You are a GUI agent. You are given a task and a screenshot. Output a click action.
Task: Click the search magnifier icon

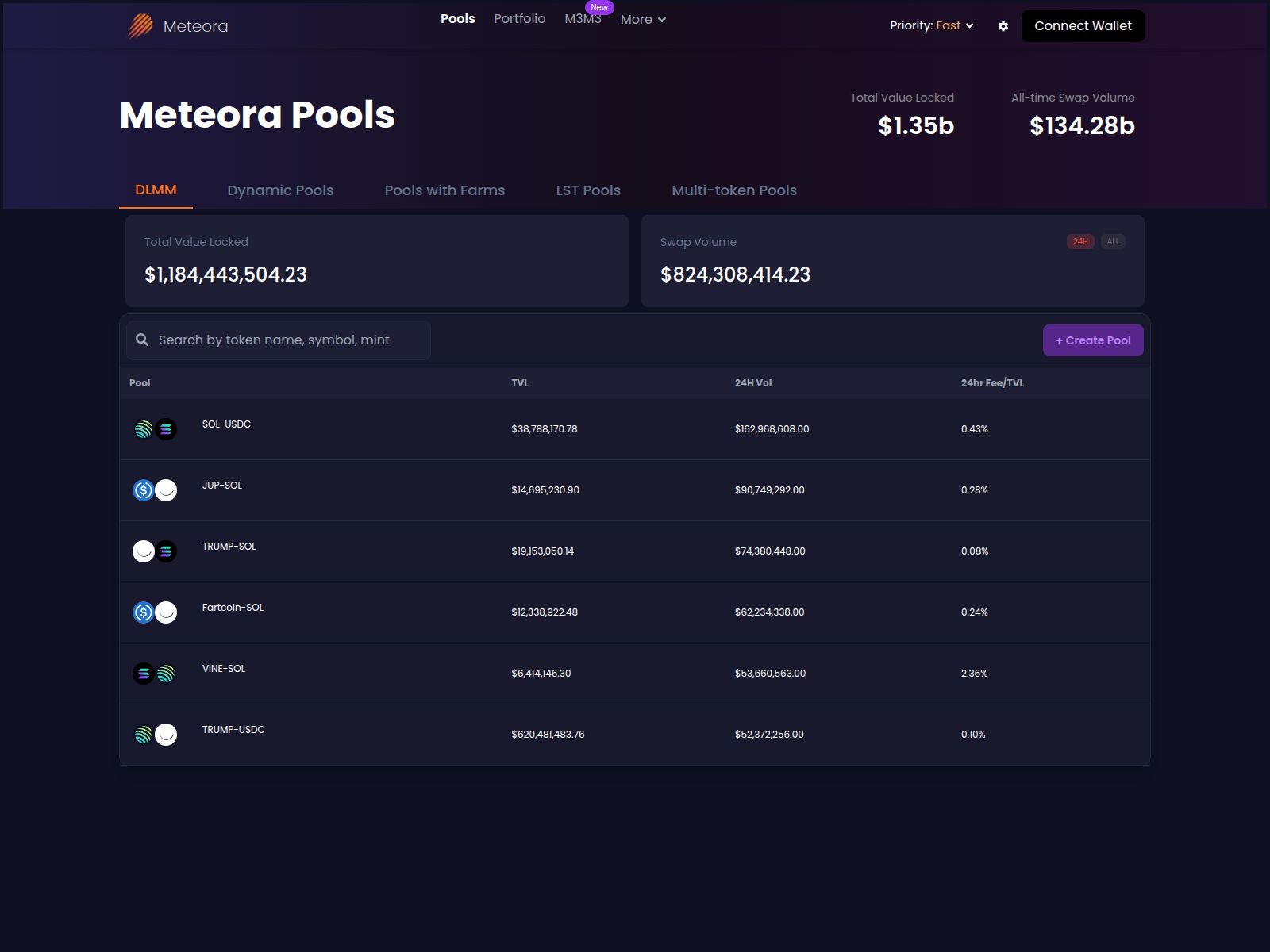click(x=142, y=340)
